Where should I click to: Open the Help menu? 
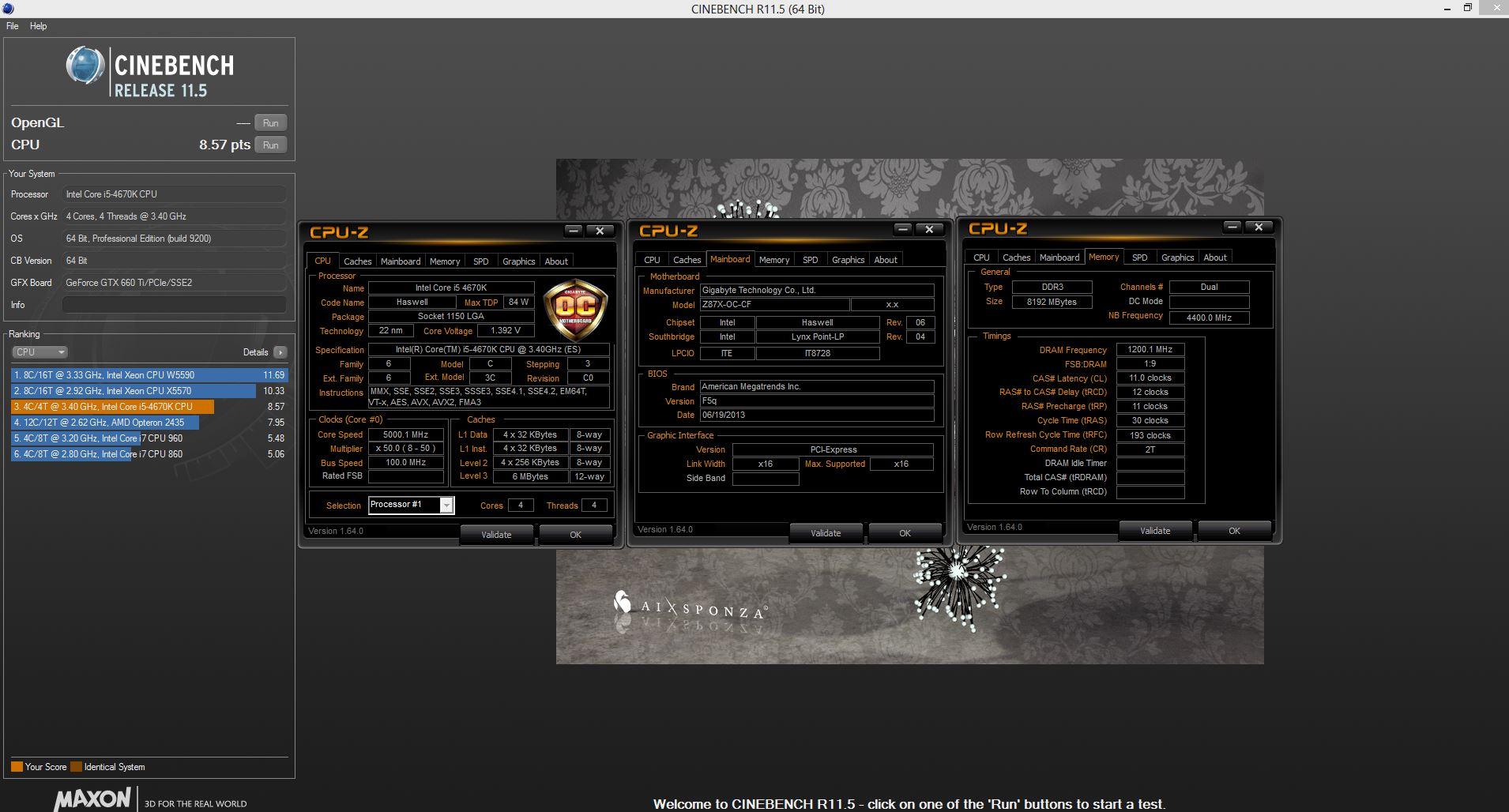point(39,26)
